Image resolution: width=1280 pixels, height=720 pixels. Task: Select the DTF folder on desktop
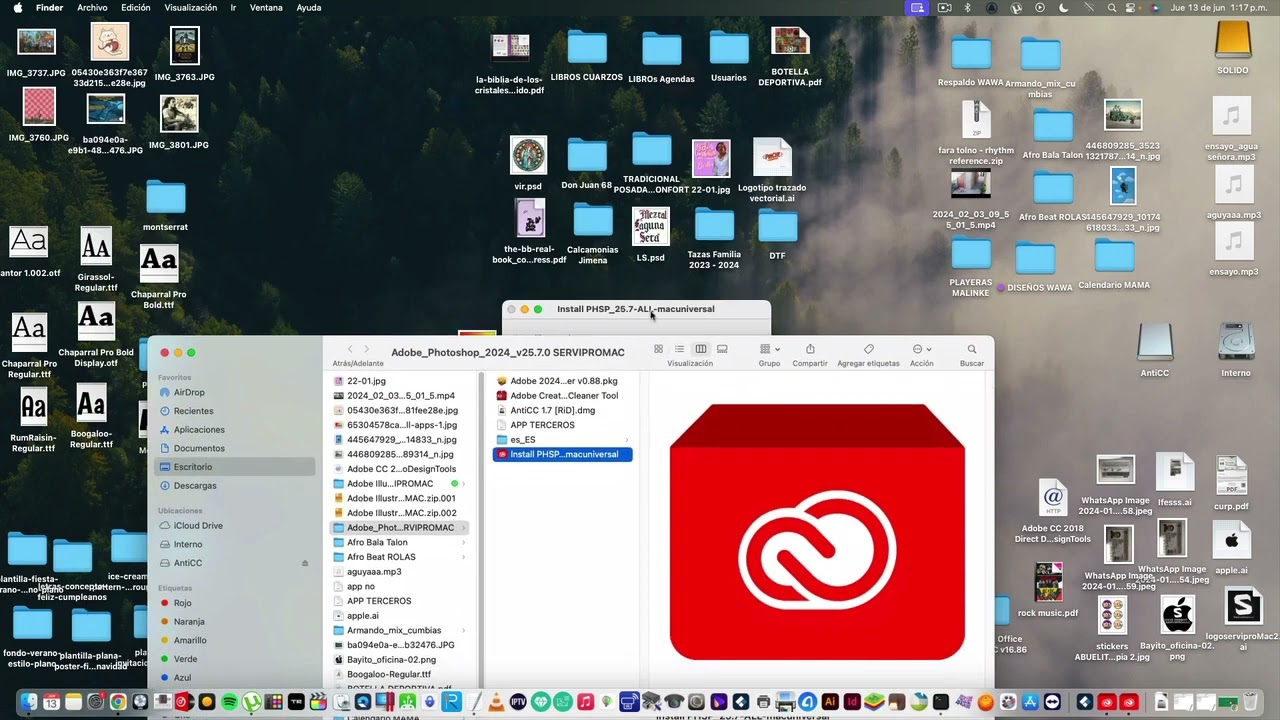click(x=777, y=234)
